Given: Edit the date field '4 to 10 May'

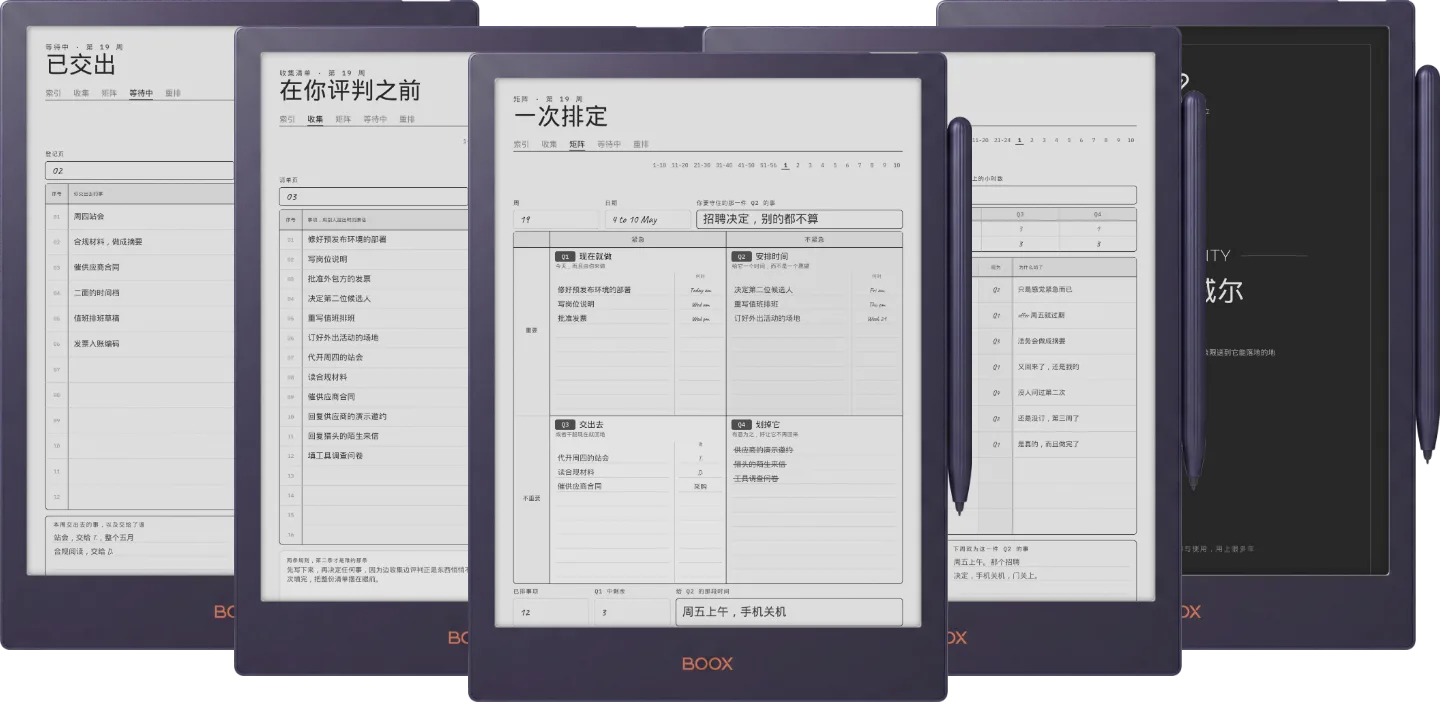Looking at the screenshot, I should click(647, 219).
